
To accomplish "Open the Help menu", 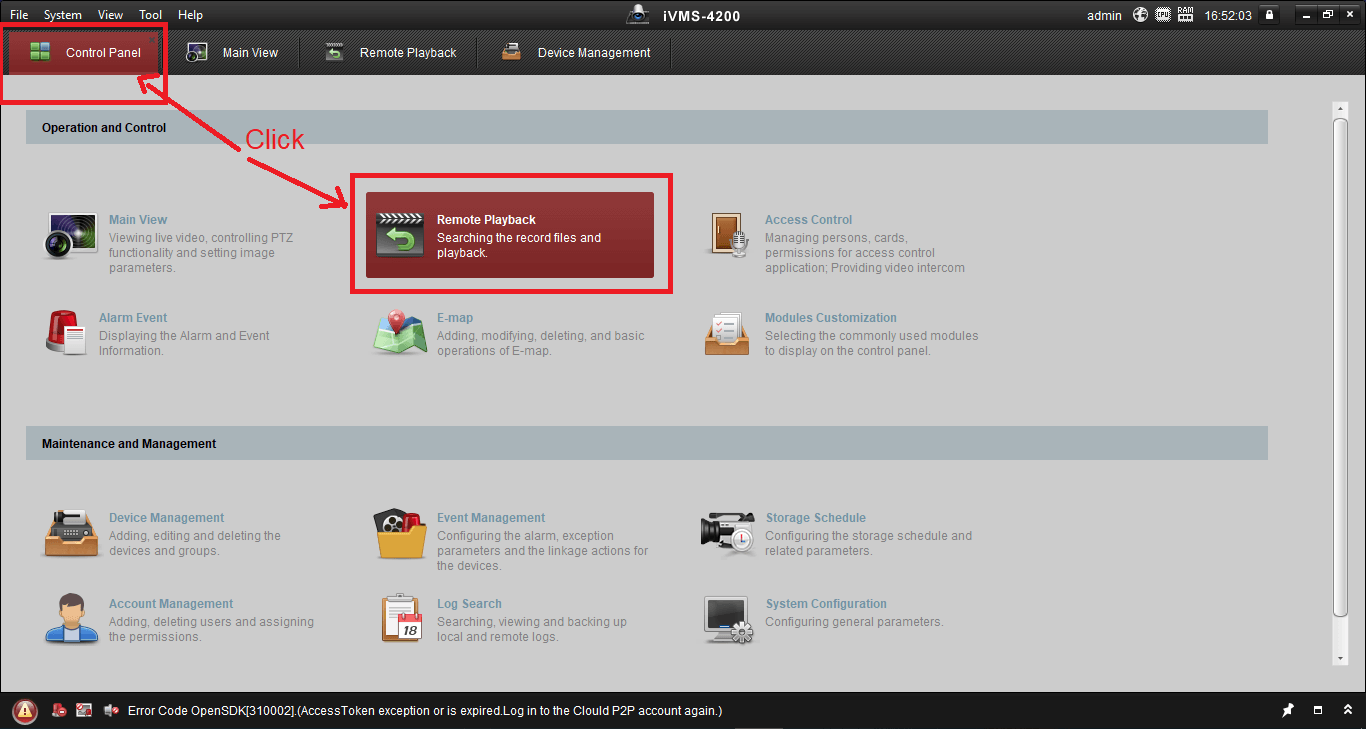I will point(190,15).
